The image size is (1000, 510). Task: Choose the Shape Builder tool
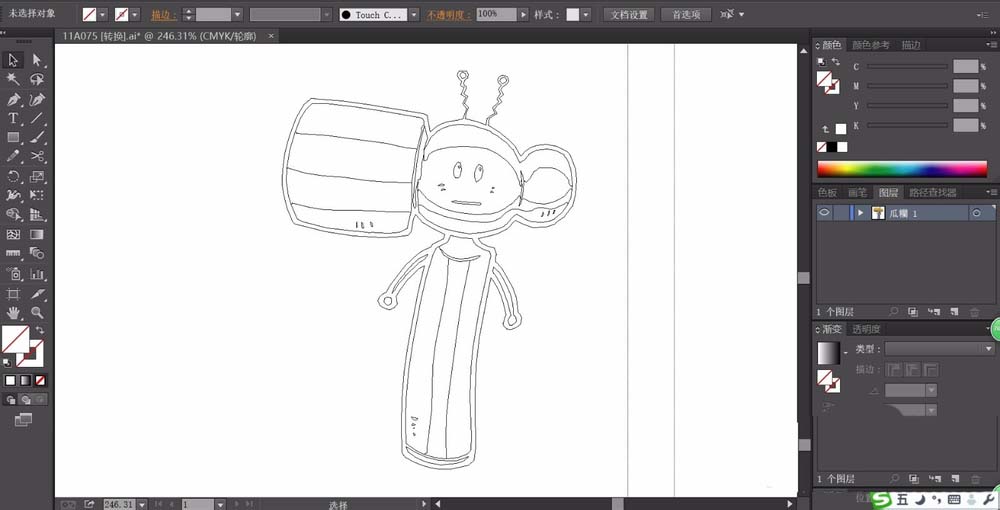point(13,214)
